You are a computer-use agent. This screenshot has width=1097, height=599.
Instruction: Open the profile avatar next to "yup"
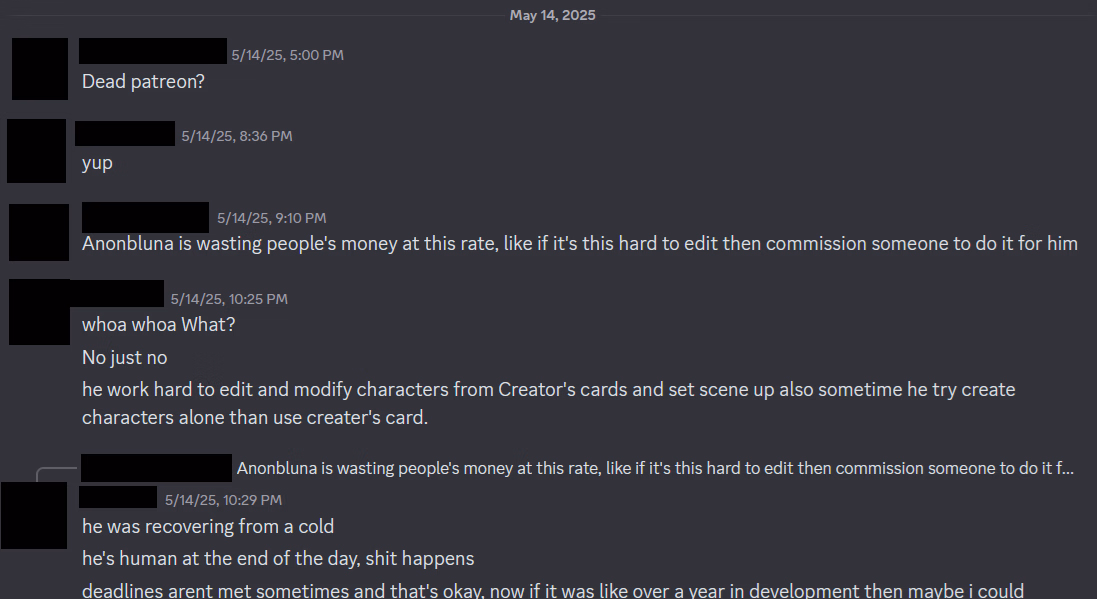36,151
